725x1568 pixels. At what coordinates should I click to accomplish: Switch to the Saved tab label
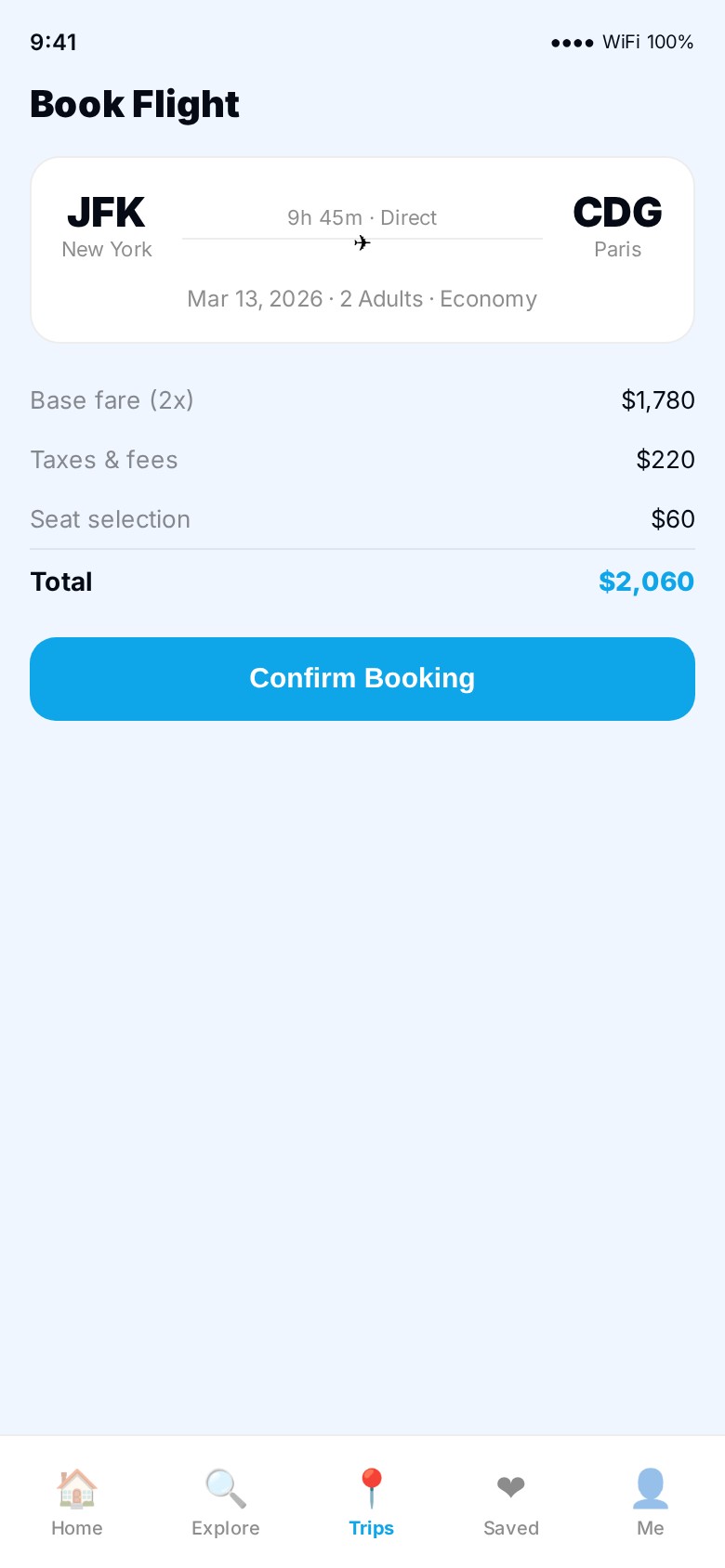pos(510,1528)
